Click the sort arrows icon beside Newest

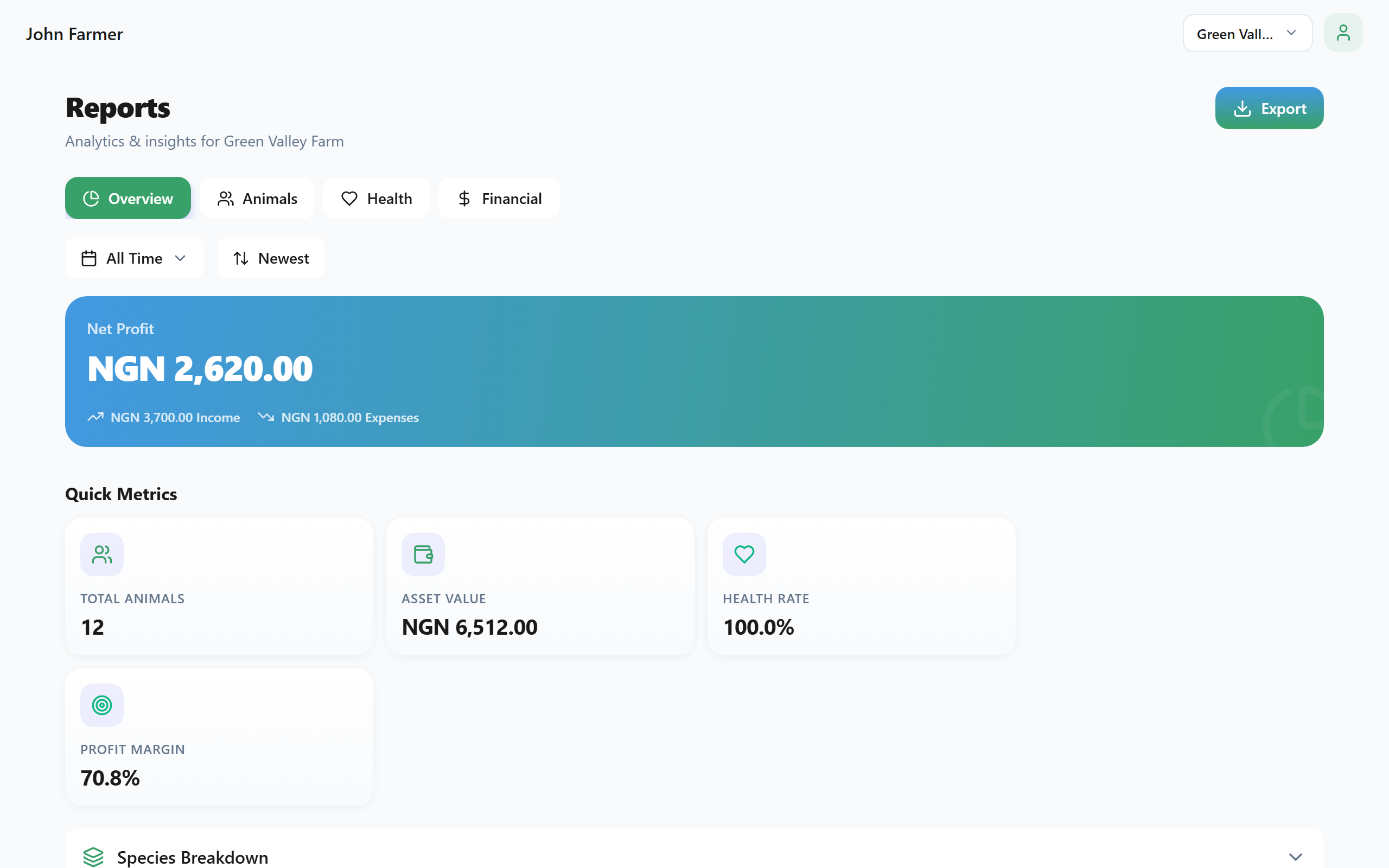(241, 258)
